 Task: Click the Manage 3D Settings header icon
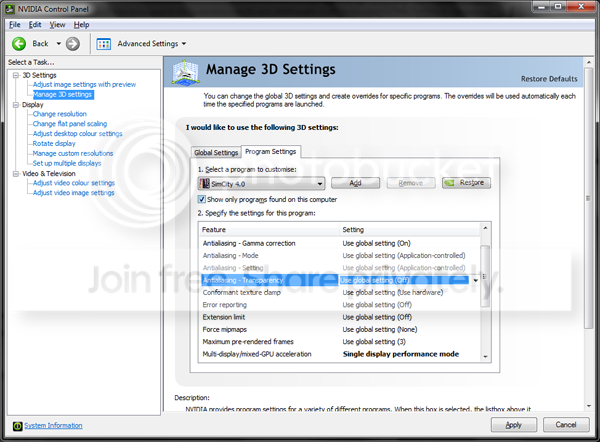pyautogui.click(x=186, y=72)
